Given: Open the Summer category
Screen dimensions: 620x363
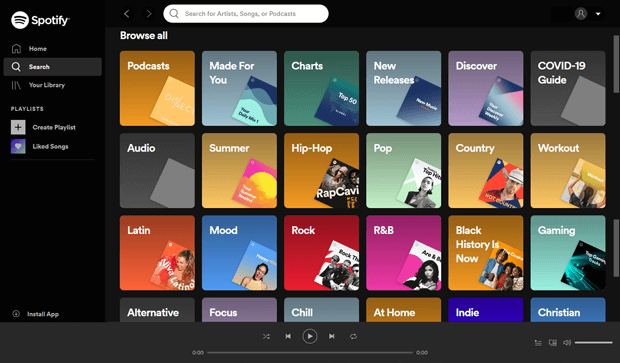Looking at the screenshot, I should point(239,170).
